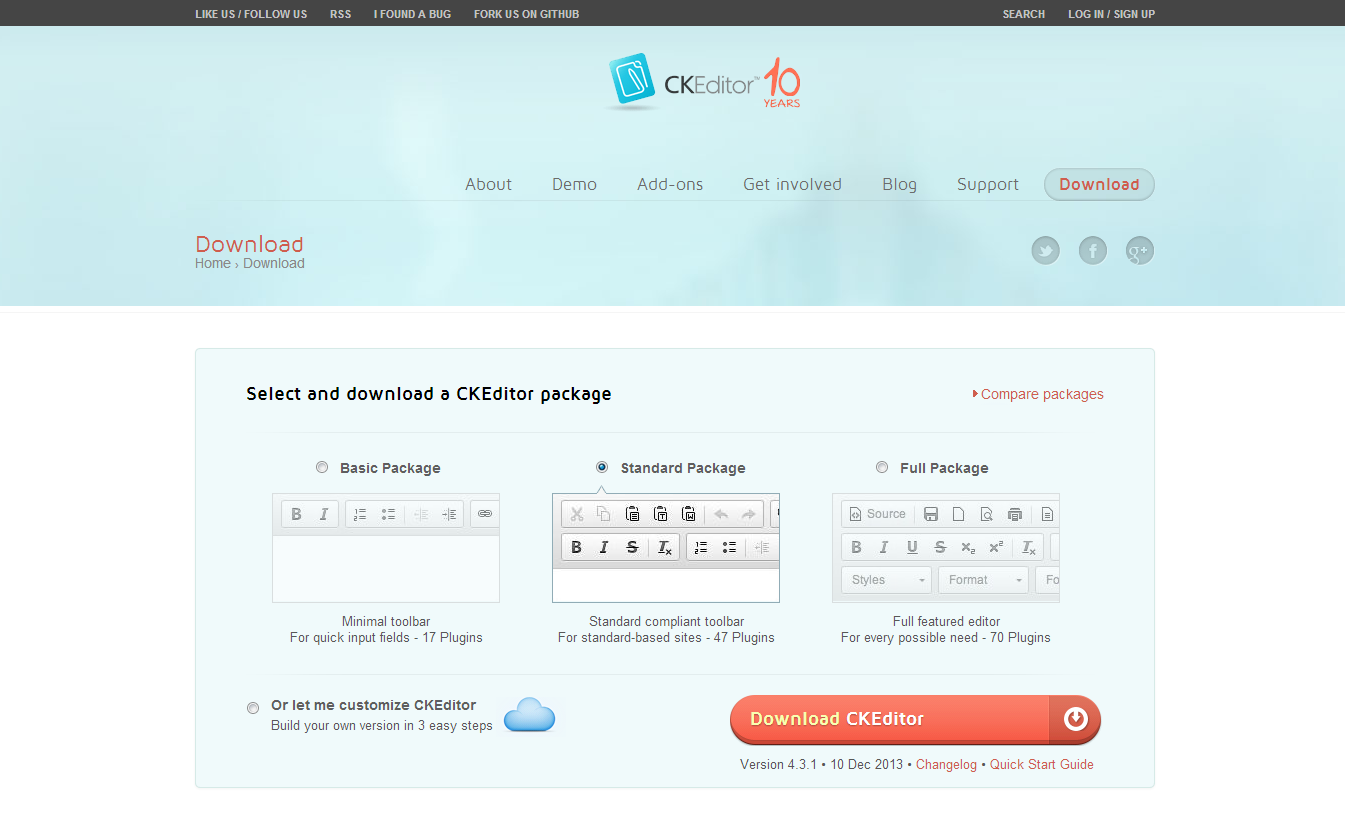Click increase indent icon in Basic Package preview

point(449,514)
